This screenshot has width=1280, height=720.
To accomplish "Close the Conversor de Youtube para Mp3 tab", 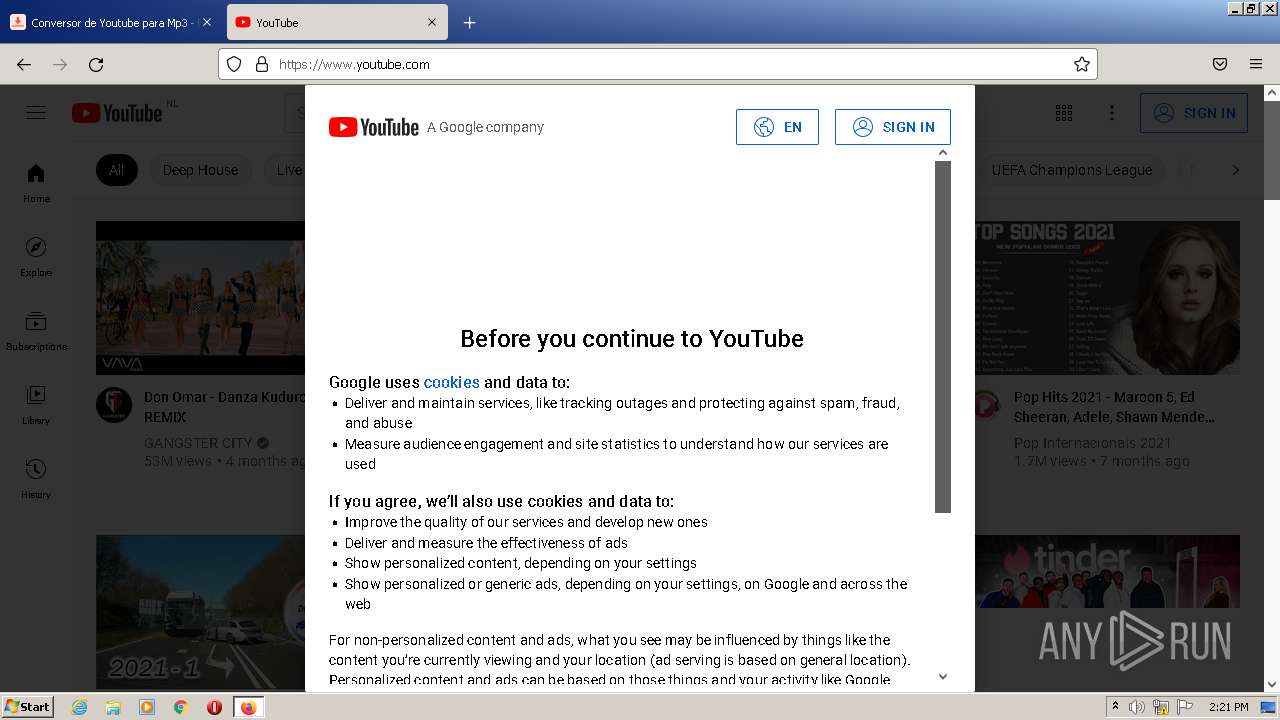I will (x=207, y=22).
